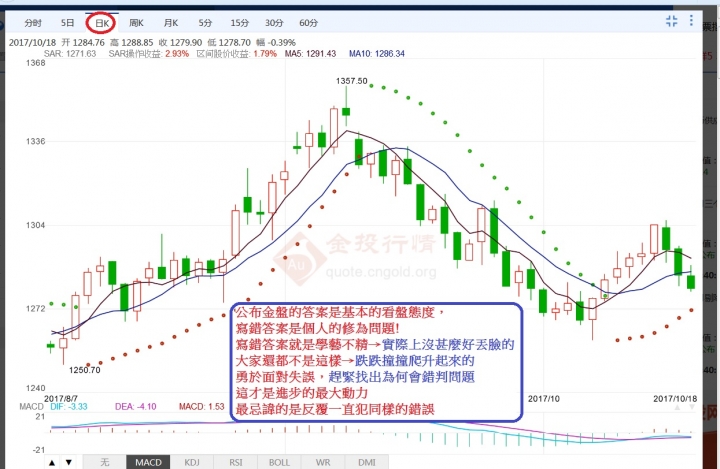Select the BOLL indicator tab

tap(279, 462)
